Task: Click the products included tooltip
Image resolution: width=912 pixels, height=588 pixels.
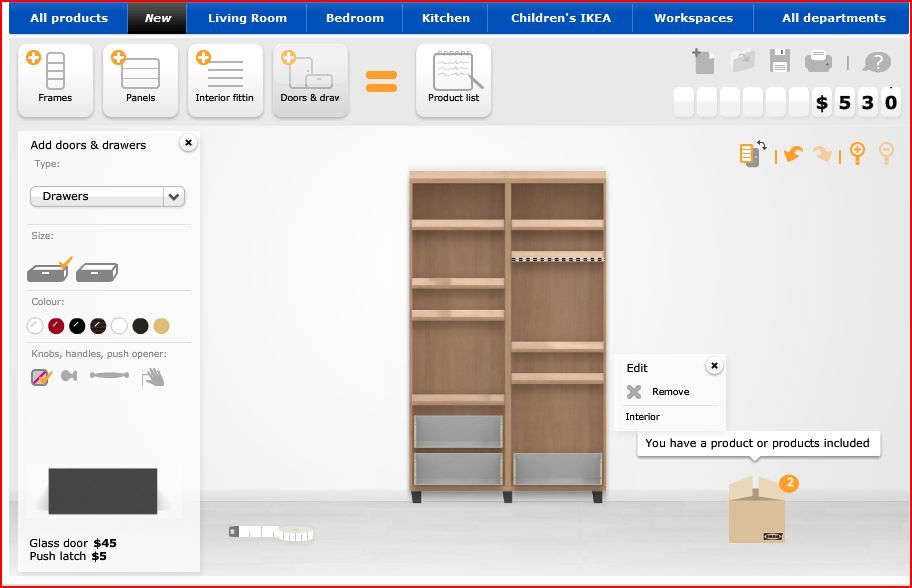Action: click(x=758, y=443)
